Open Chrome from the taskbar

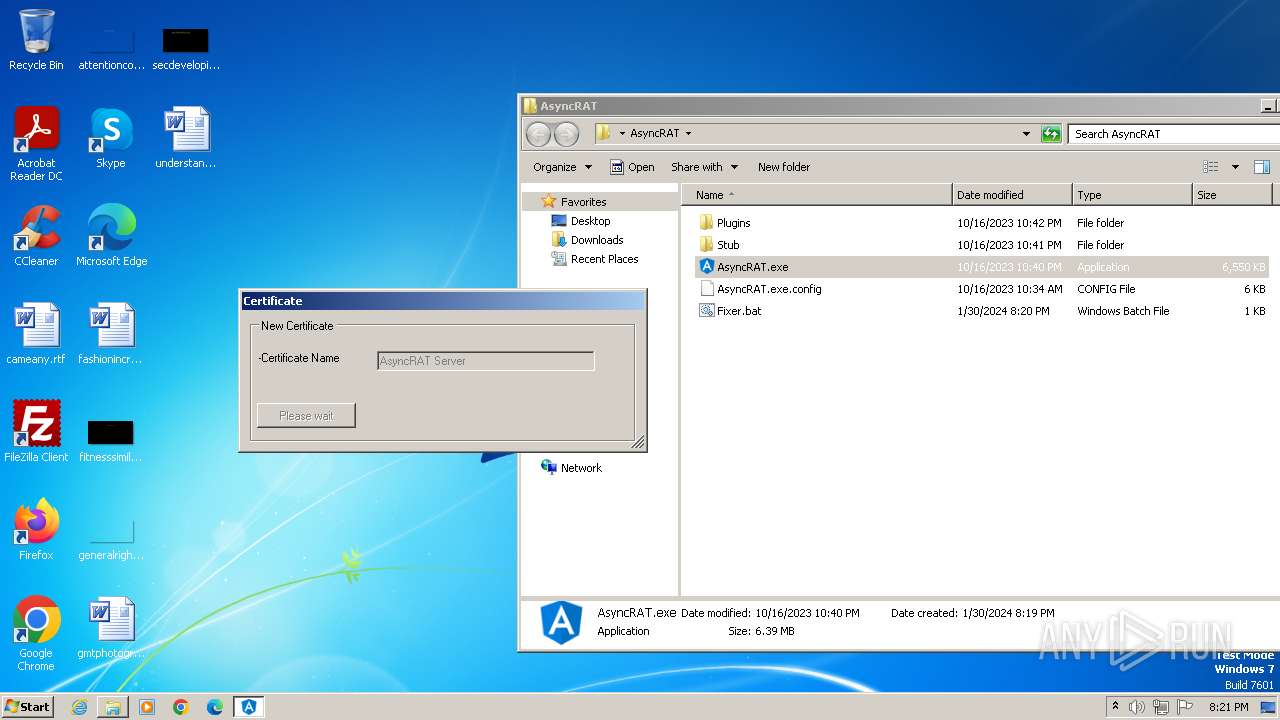181,707
